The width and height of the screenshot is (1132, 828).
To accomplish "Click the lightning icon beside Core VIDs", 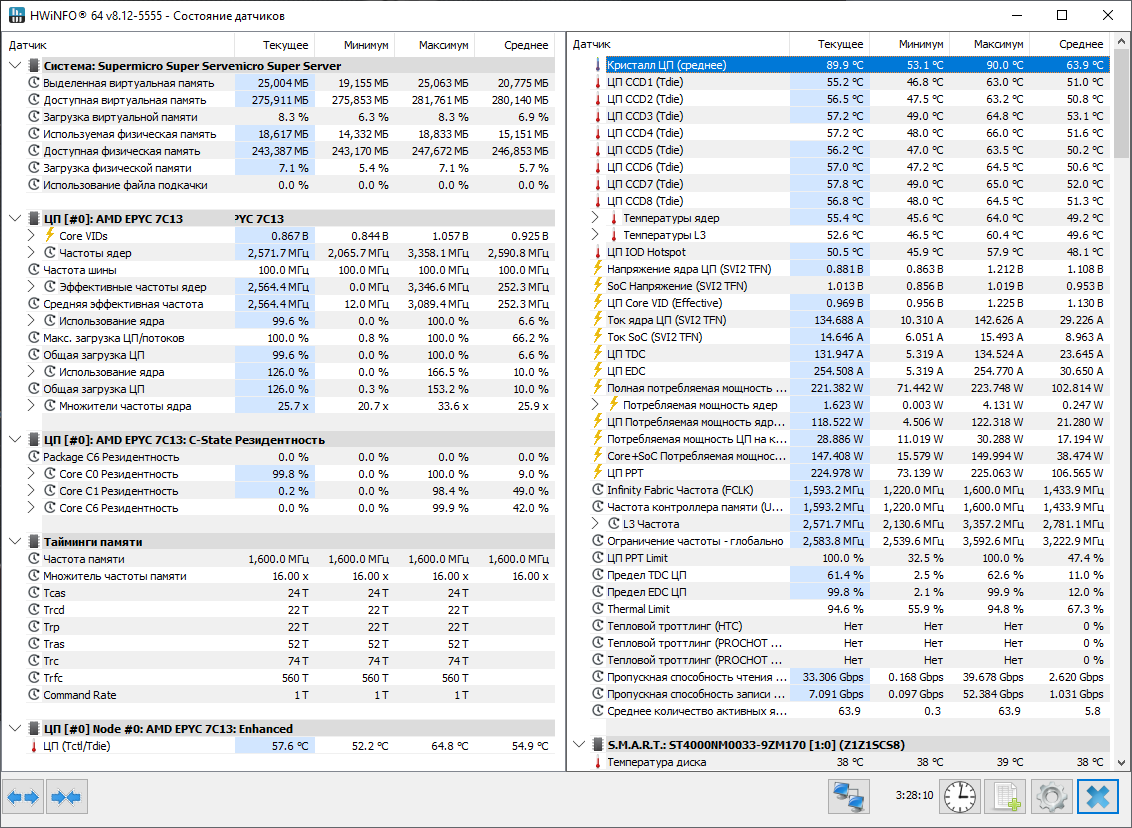I will click(50, 235).
